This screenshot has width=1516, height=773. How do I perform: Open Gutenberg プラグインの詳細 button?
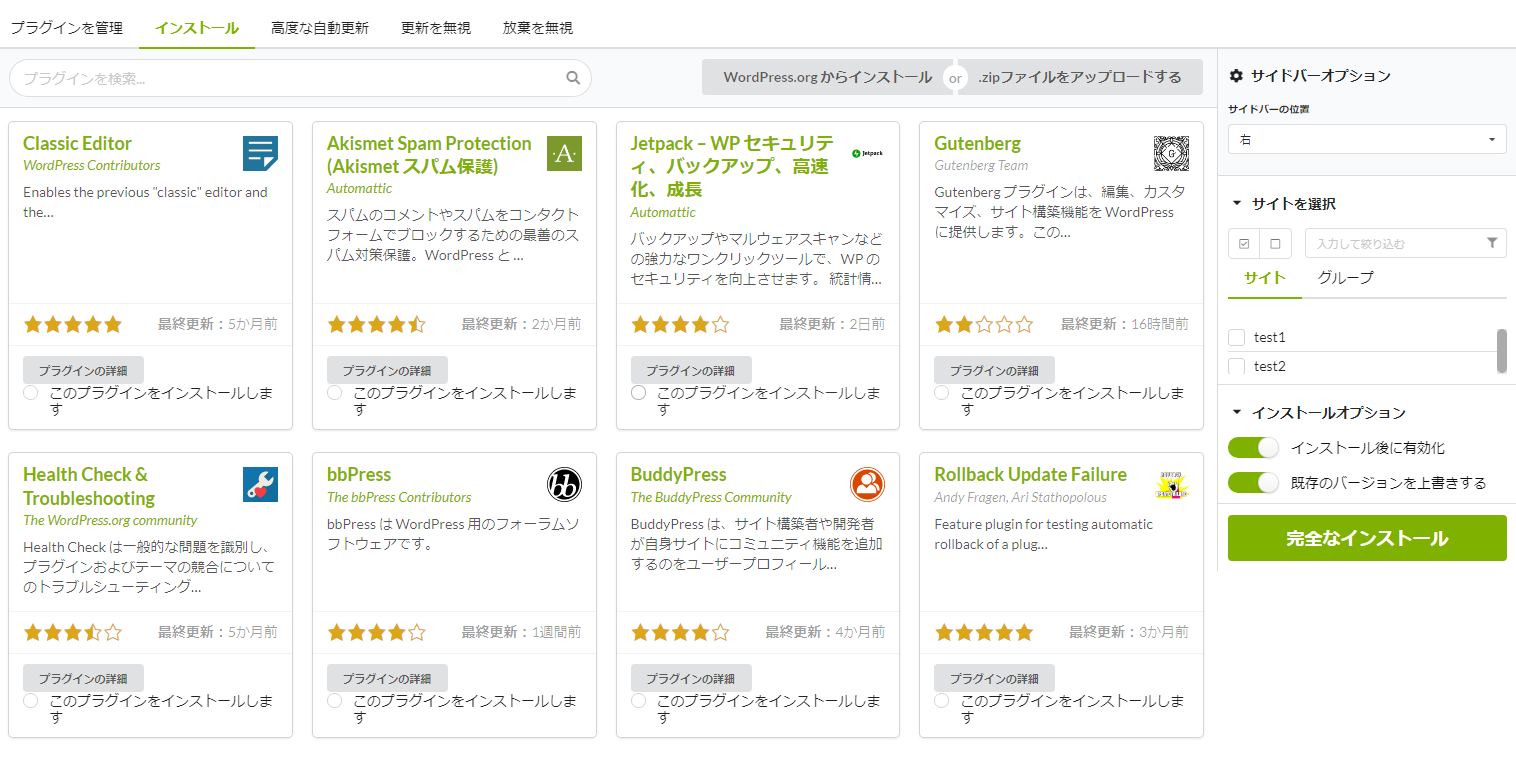click(994, 370)
